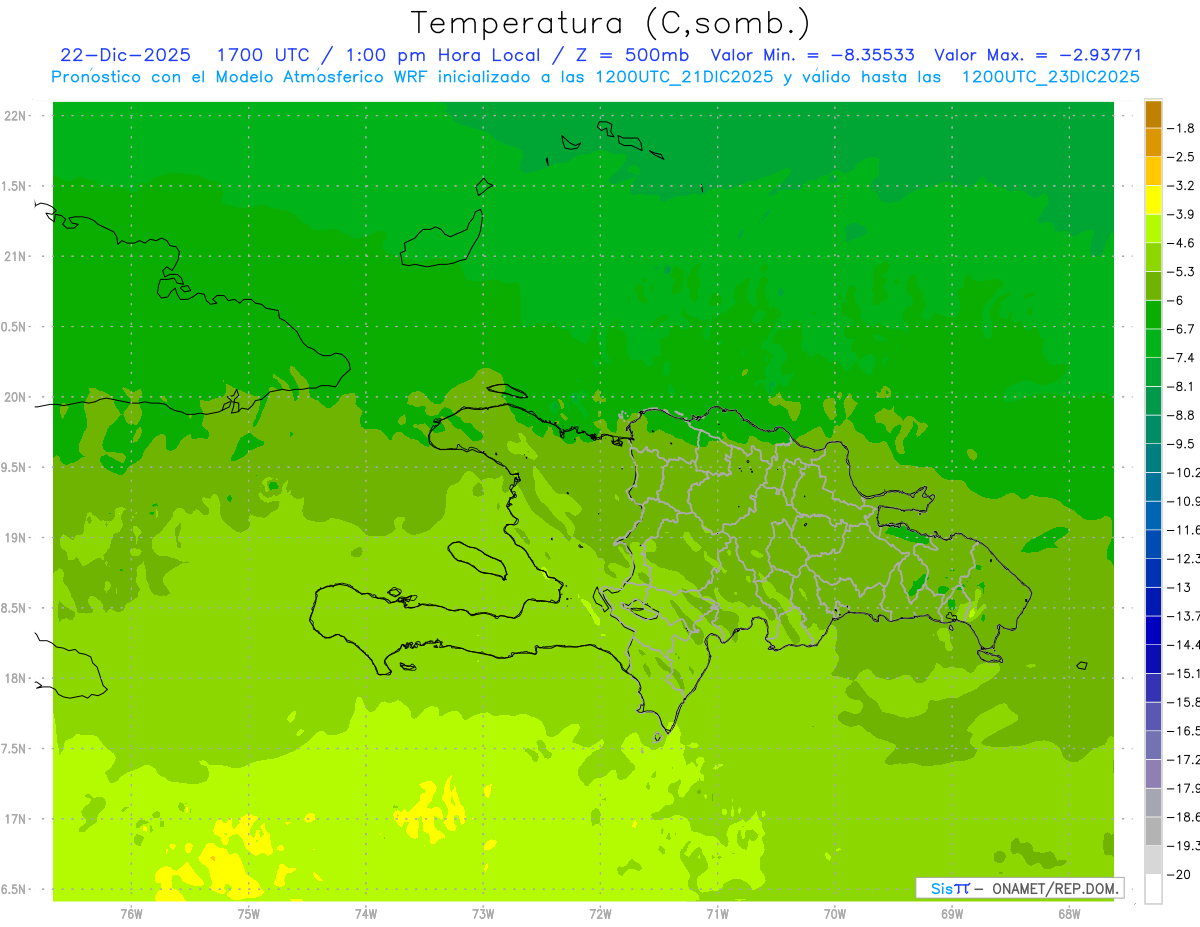Click the "17N" latitude label
Viewport: 1200px width, 927px height.
[15, 819]
